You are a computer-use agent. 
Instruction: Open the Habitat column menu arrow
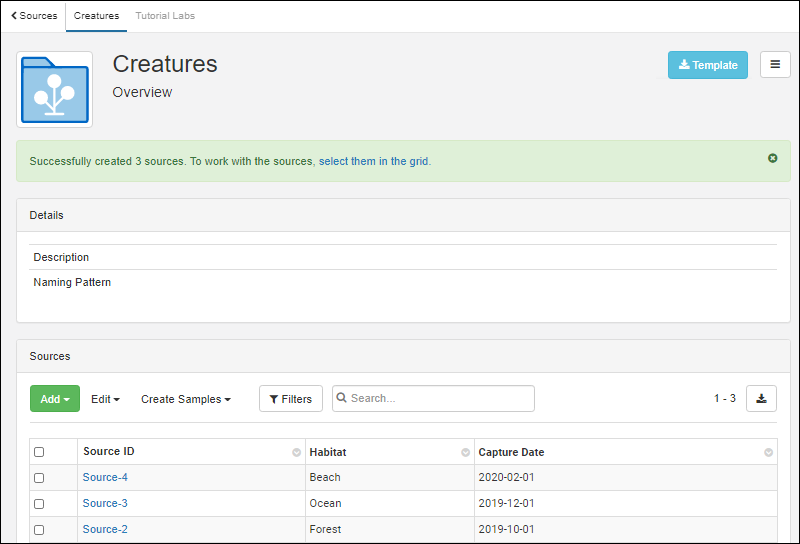pos(465,453)
